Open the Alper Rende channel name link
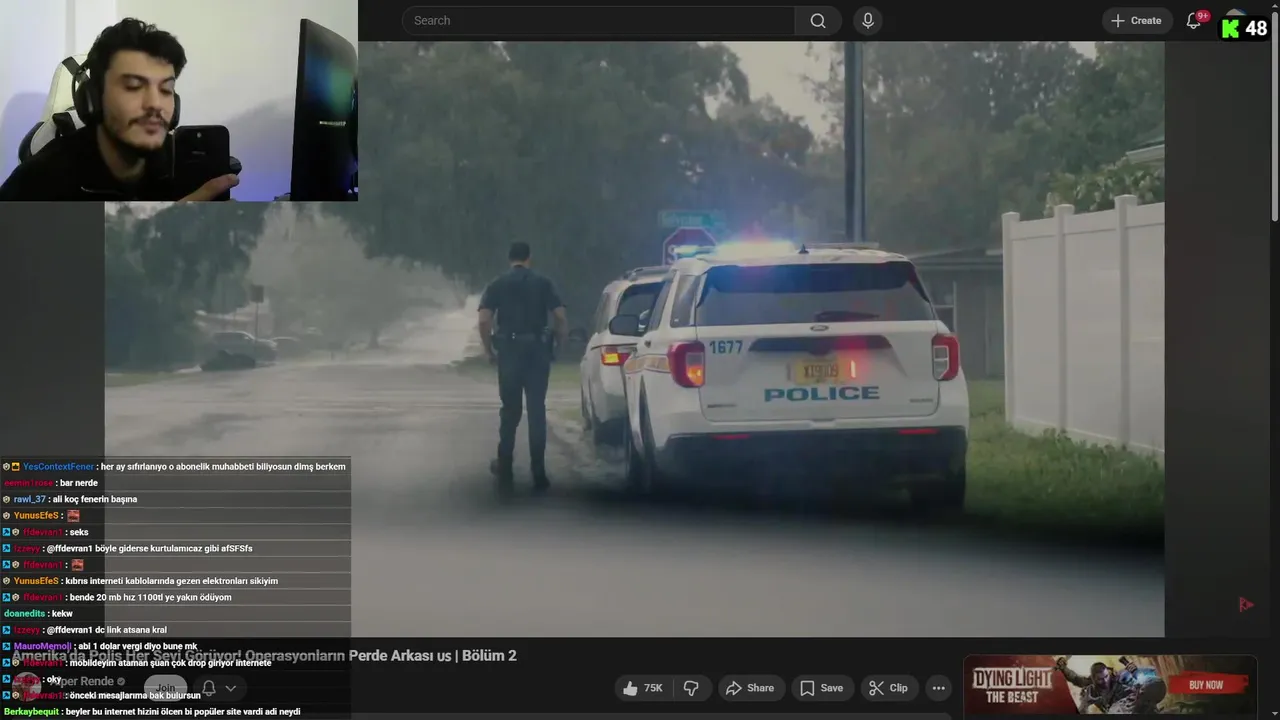The width and height of the screenshot is (1280, 720). pyautogui.click(x=82, y=681)
